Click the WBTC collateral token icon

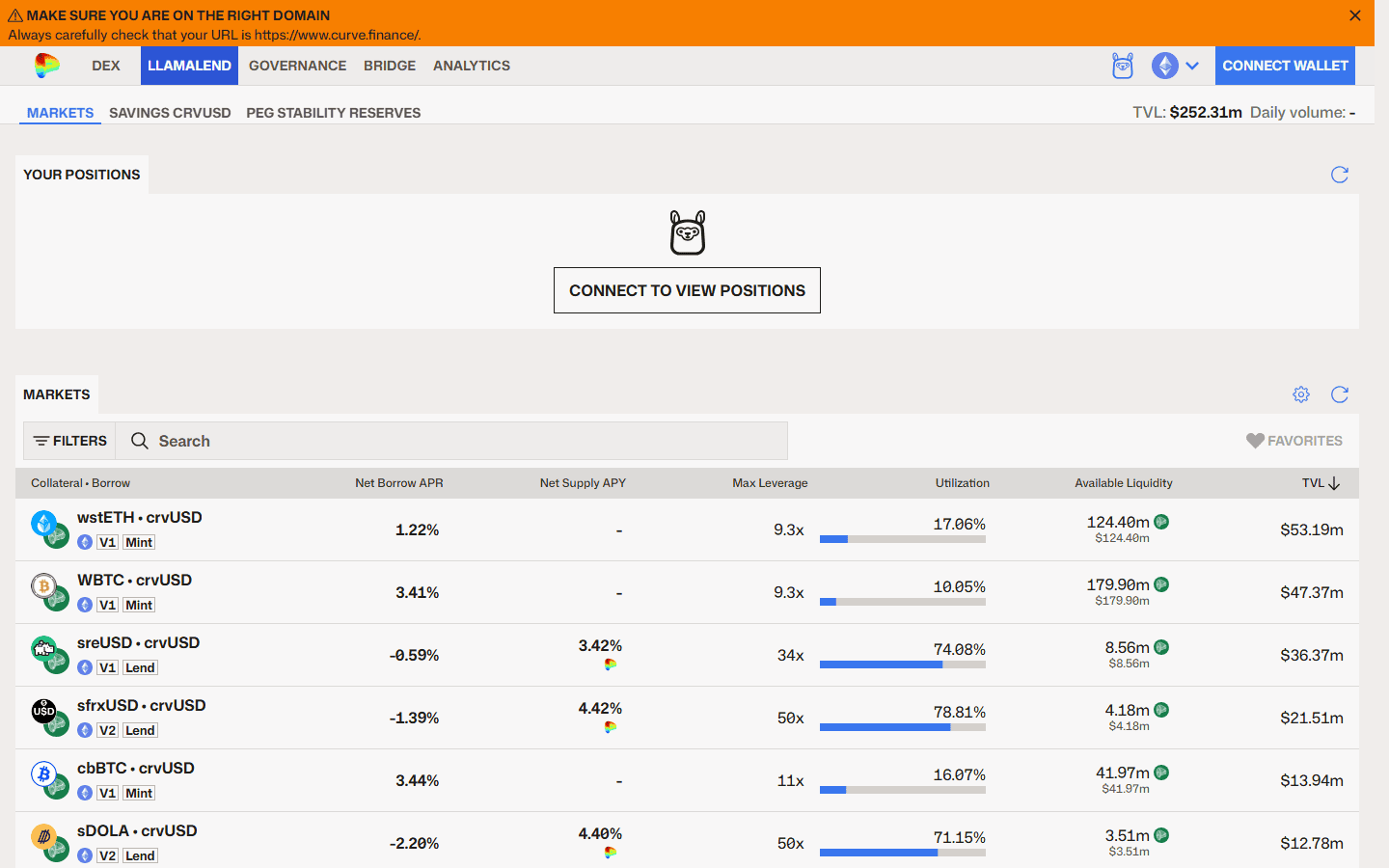pos(43,585)
